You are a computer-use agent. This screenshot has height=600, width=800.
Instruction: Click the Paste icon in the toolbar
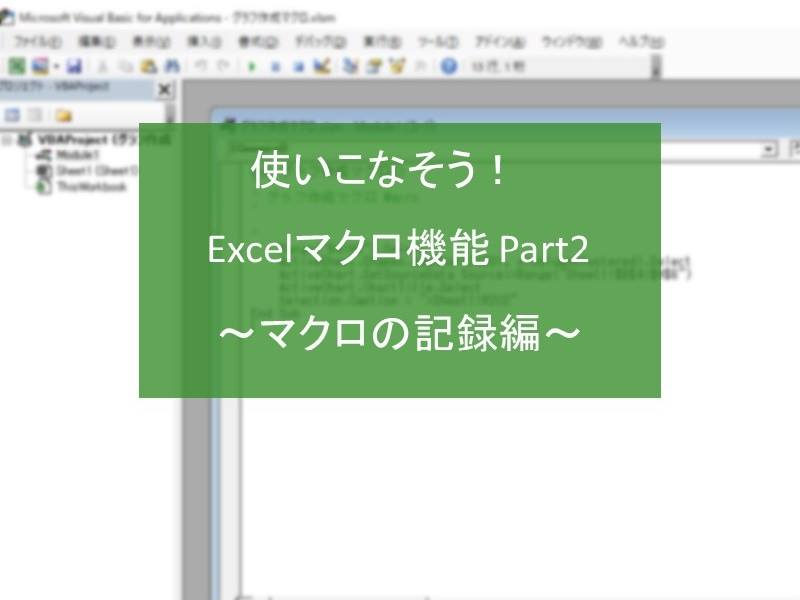click(x=148, y=66)
